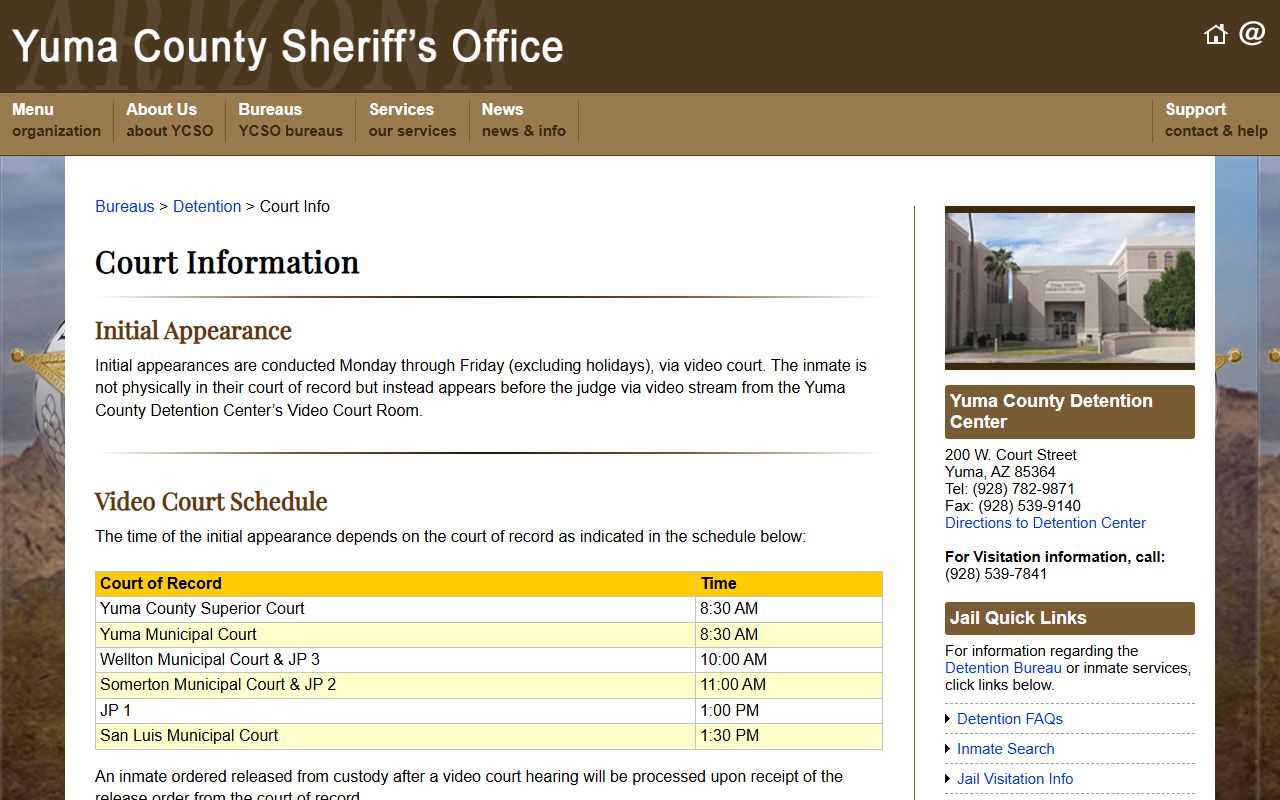Viewport: 1280px width, 800px height.
Task: Open the Detention FAQs quick link
Action: point(1009,719)
